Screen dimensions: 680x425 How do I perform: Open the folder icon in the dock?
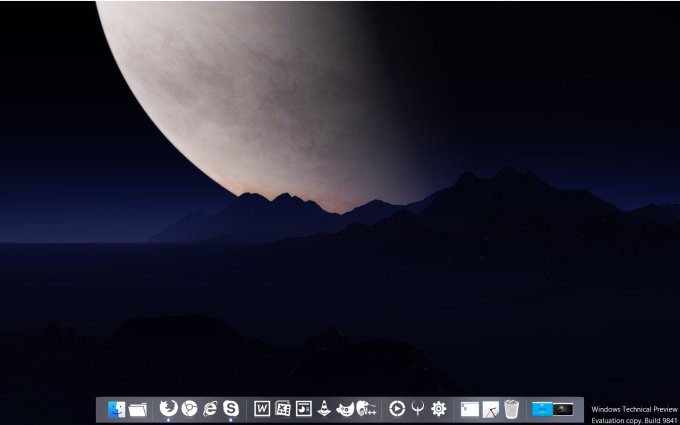(x=138, y=409)
